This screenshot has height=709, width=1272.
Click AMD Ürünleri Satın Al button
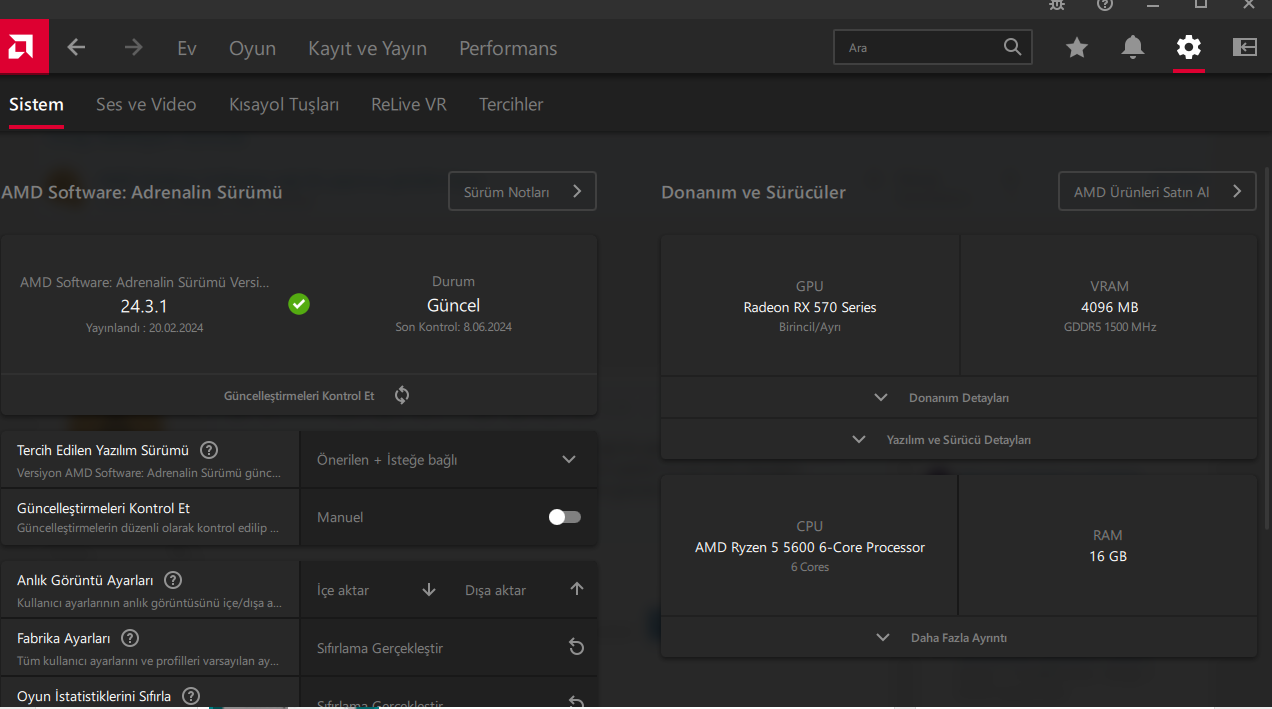[x=1157, y=191]
